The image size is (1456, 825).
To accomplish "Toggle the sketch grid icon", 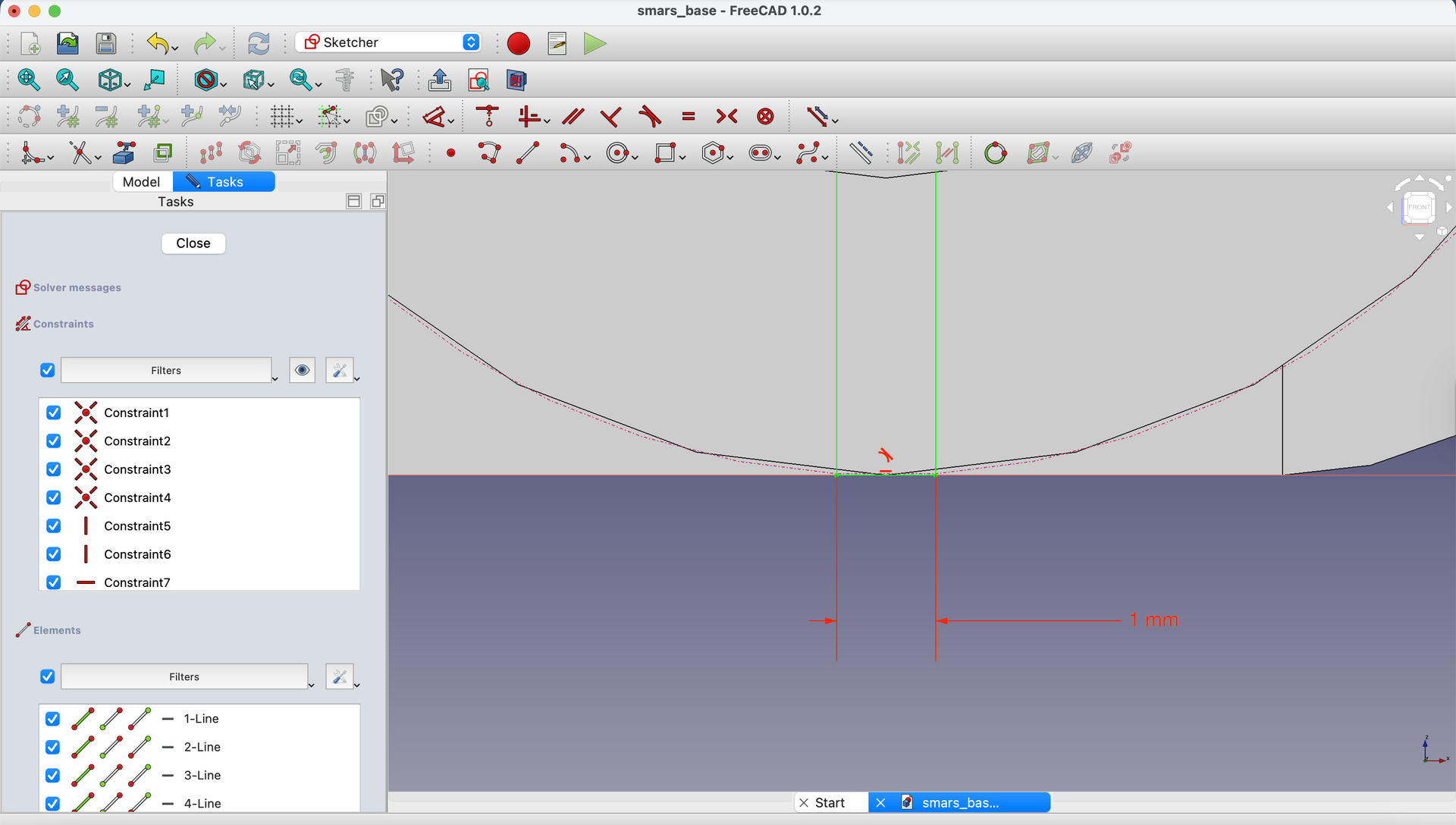I will point(282,116).
